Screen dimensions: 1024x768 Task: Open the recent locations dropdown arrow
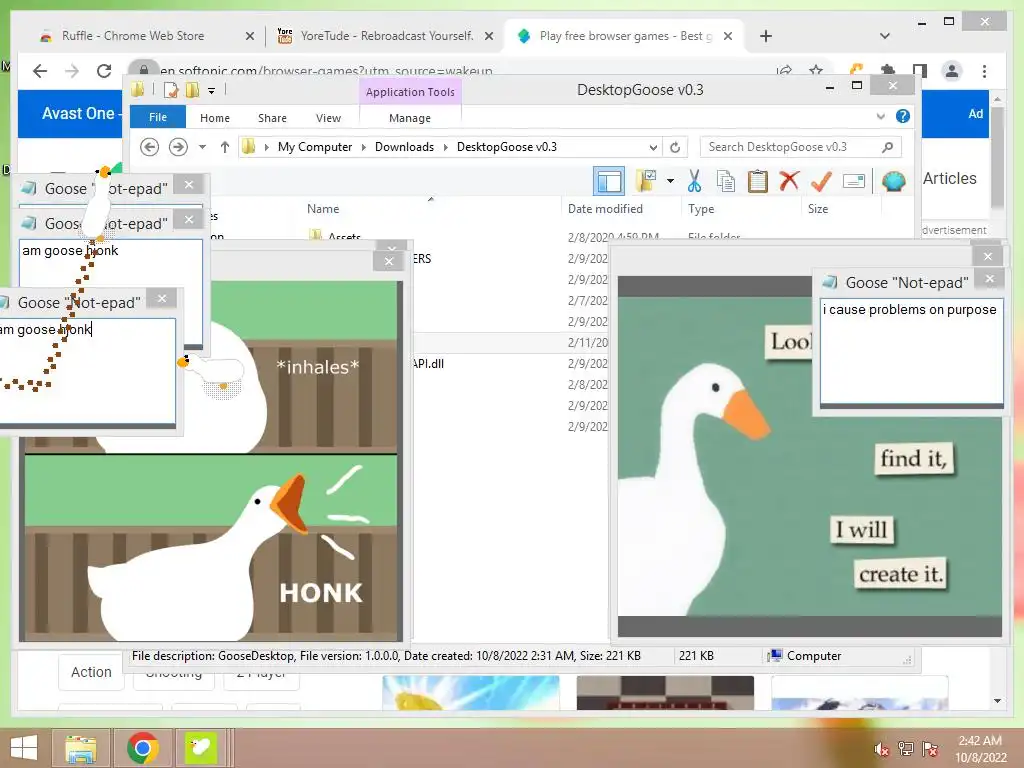point(202,147)
